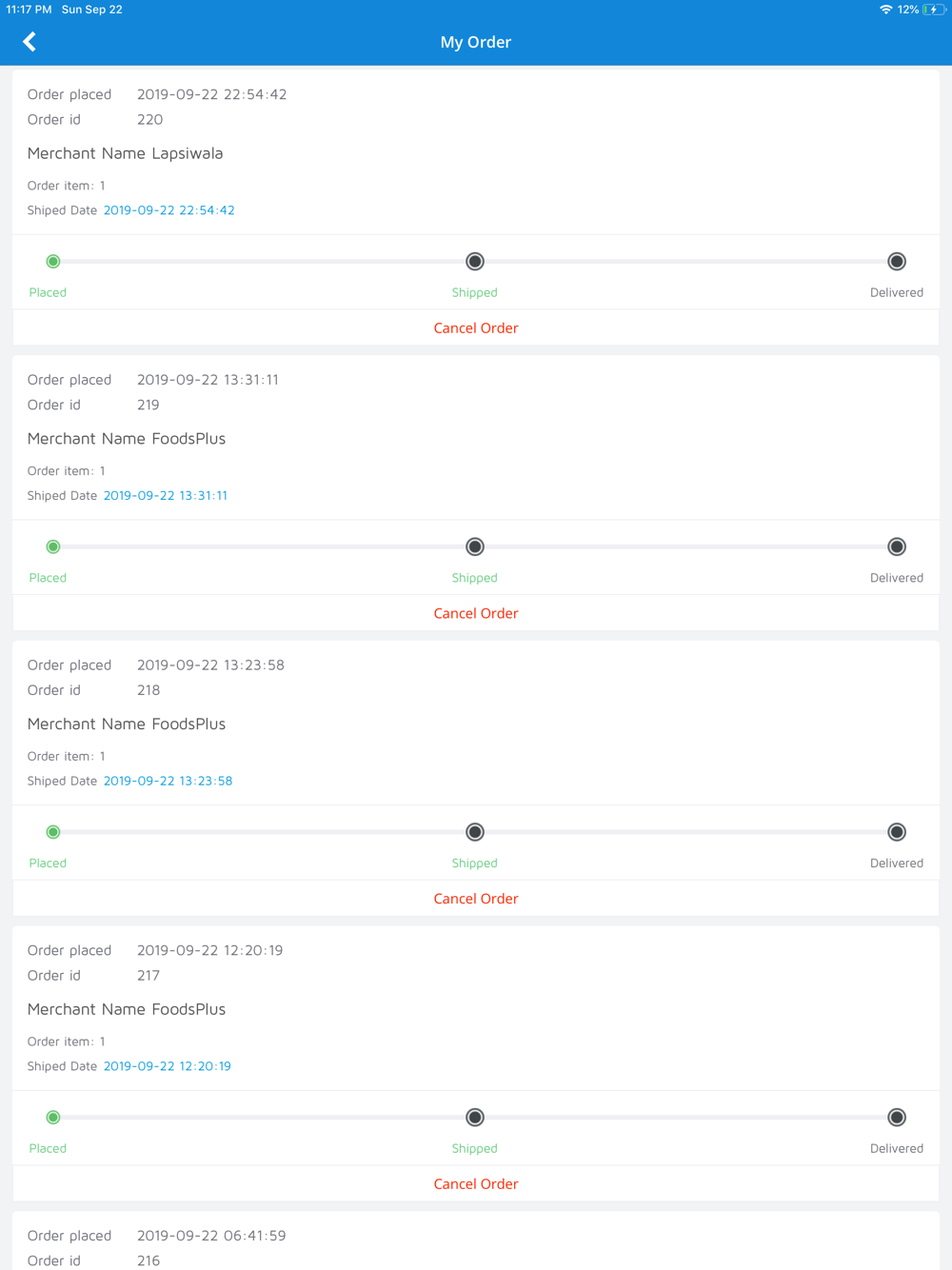Cancel order 219 placed at 13:31:11

pyautogui.click(x=476, y=614)
